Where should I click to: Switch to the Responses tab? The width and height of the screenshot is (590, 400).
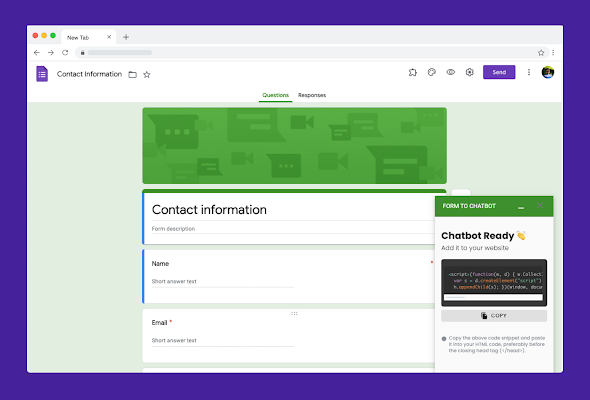[312, 95]
